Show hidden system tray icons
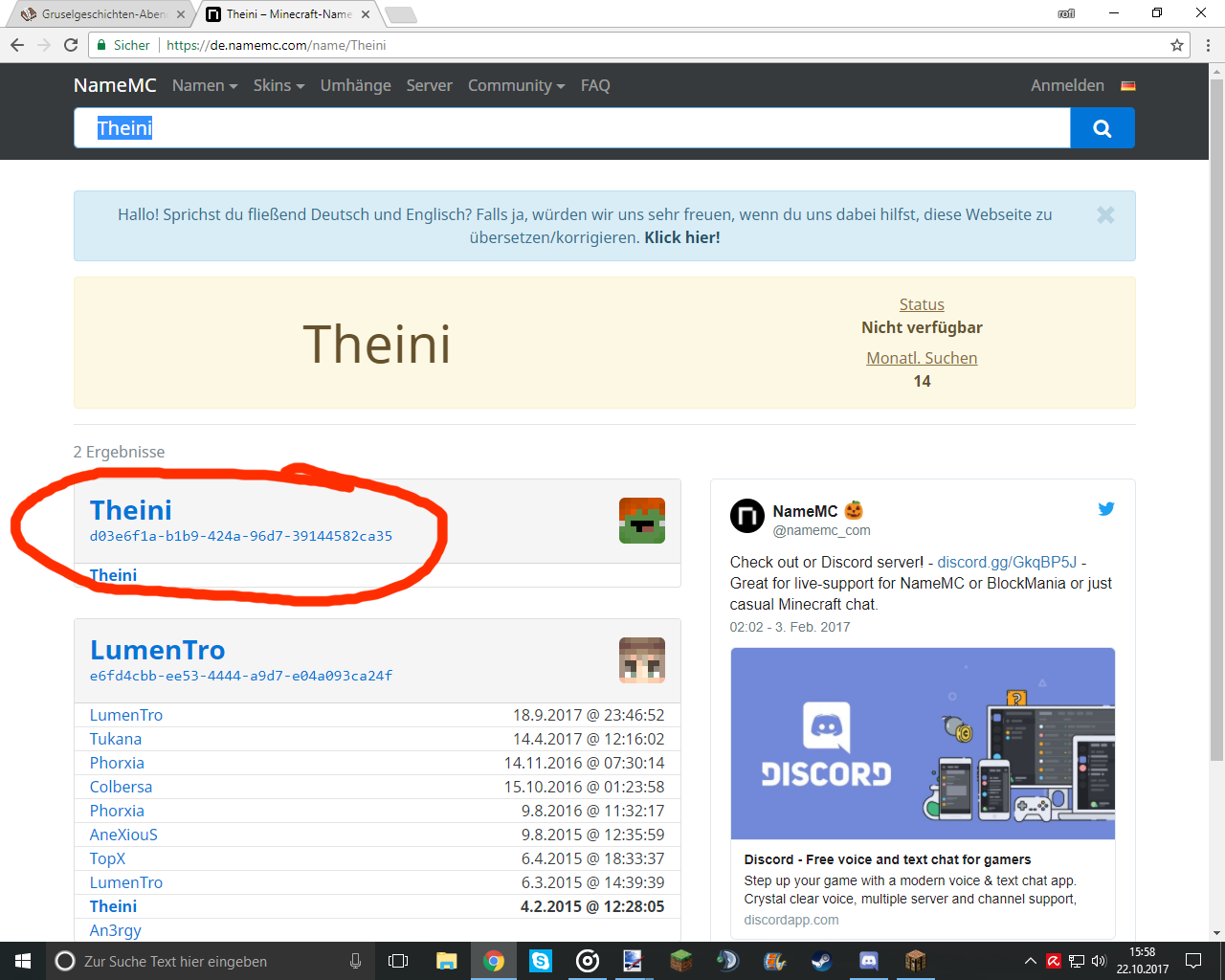The image size is (1225, 980). (x=1031, y=961)
